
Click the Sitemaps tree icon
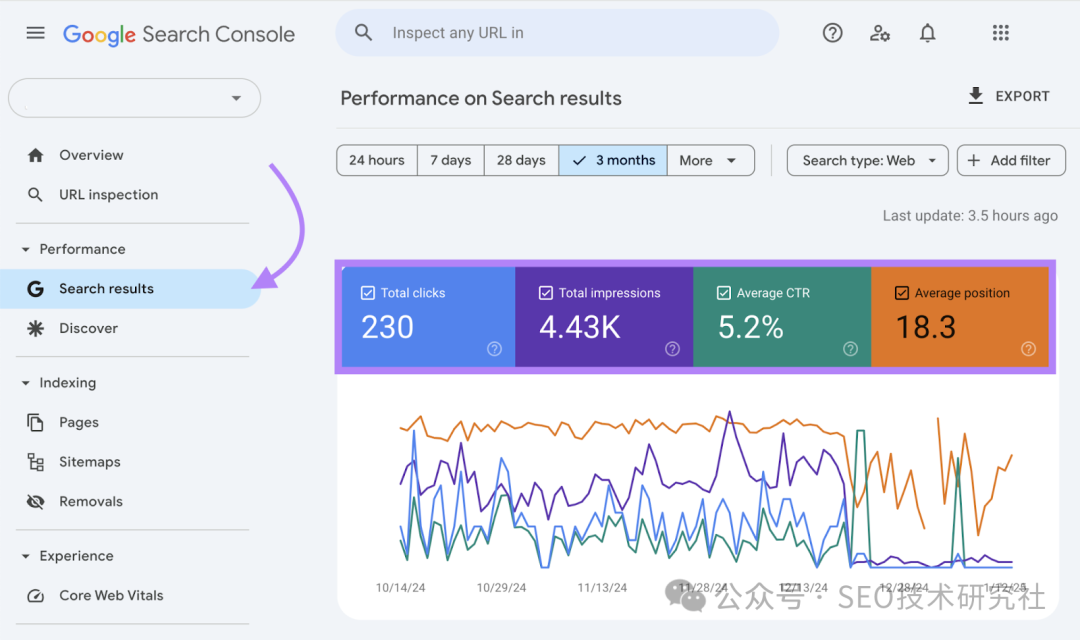[x=35, y=462]
